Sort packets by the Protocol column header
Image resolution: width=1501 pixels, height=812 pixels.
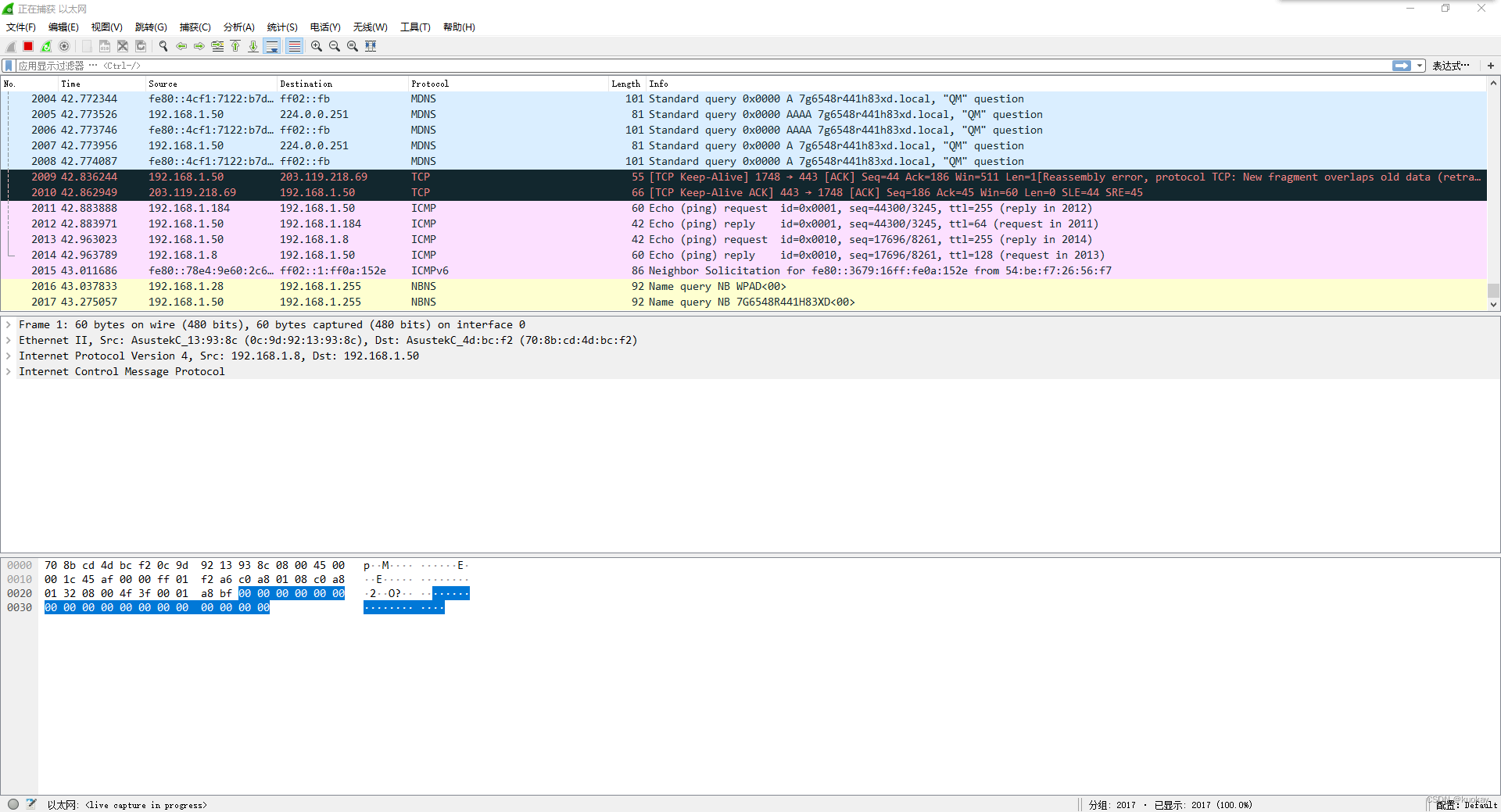pyautogui.click(x=508, y=84)
